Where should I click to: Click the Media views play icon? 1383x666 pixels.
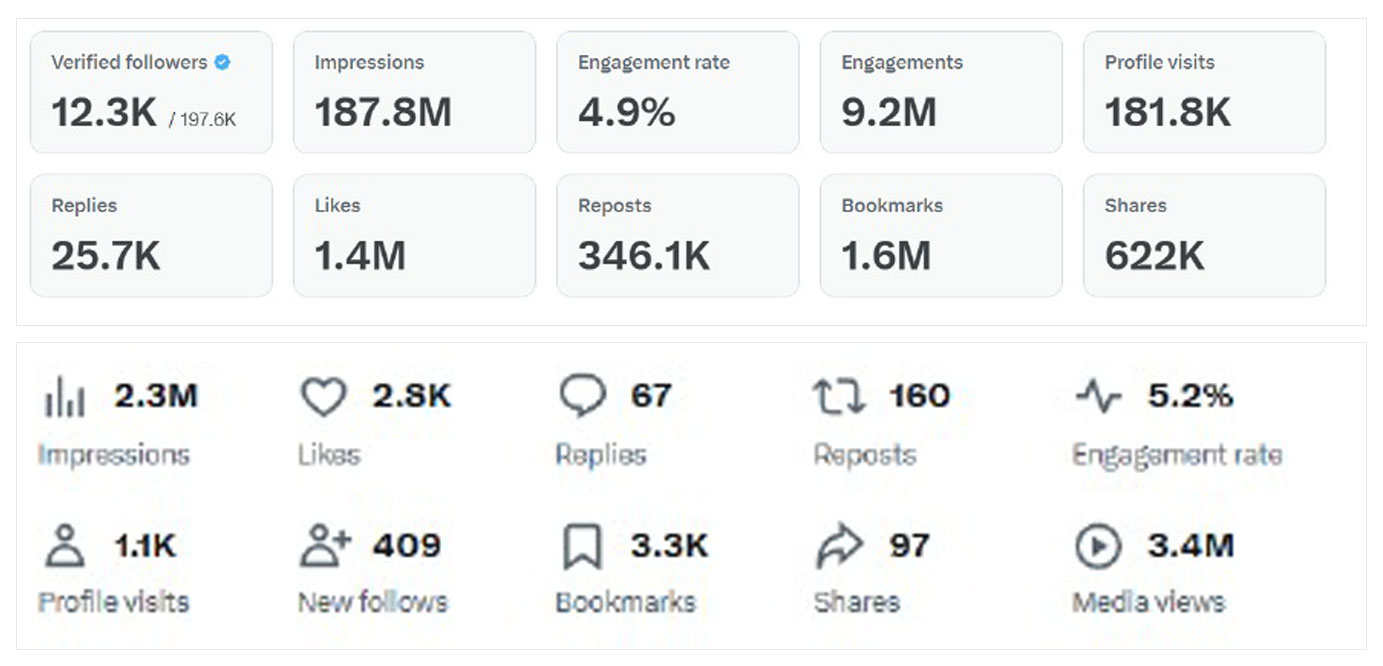pos(1098,547)
